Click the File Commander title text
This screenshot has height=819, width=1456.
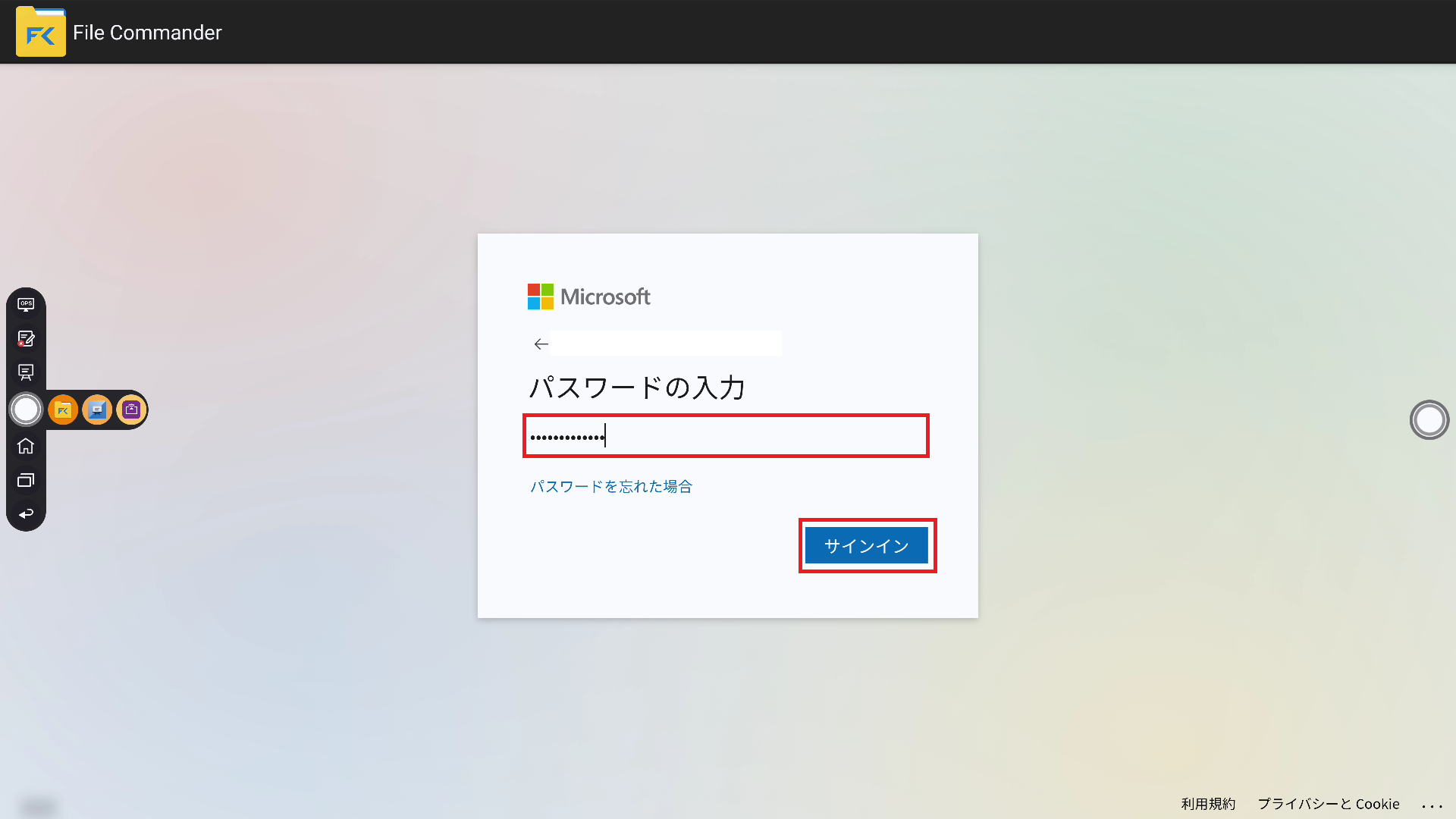tap(147, 33)
